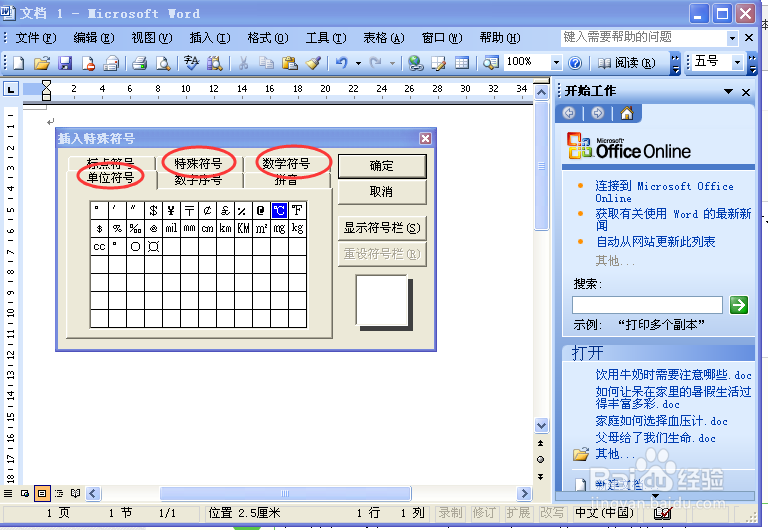Click the New blank document icon

[x=18, y=63]
